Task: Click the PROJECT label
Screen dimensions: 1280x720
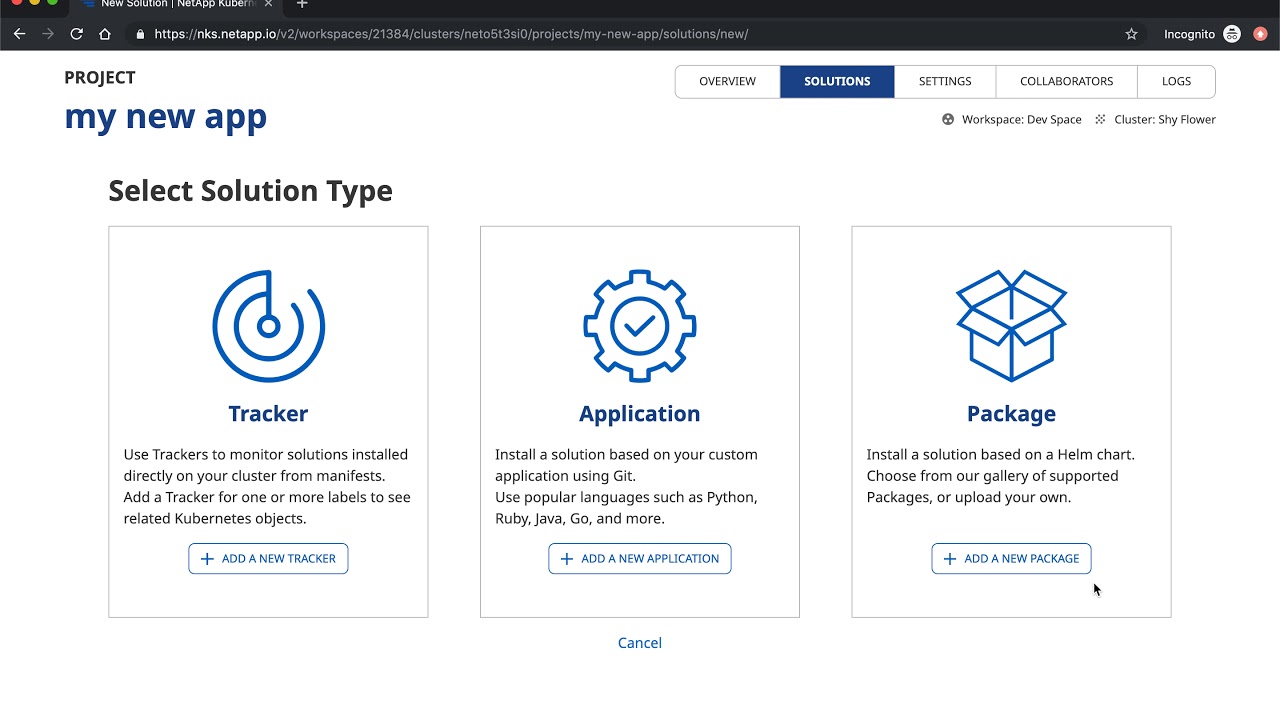Action: 100,77
